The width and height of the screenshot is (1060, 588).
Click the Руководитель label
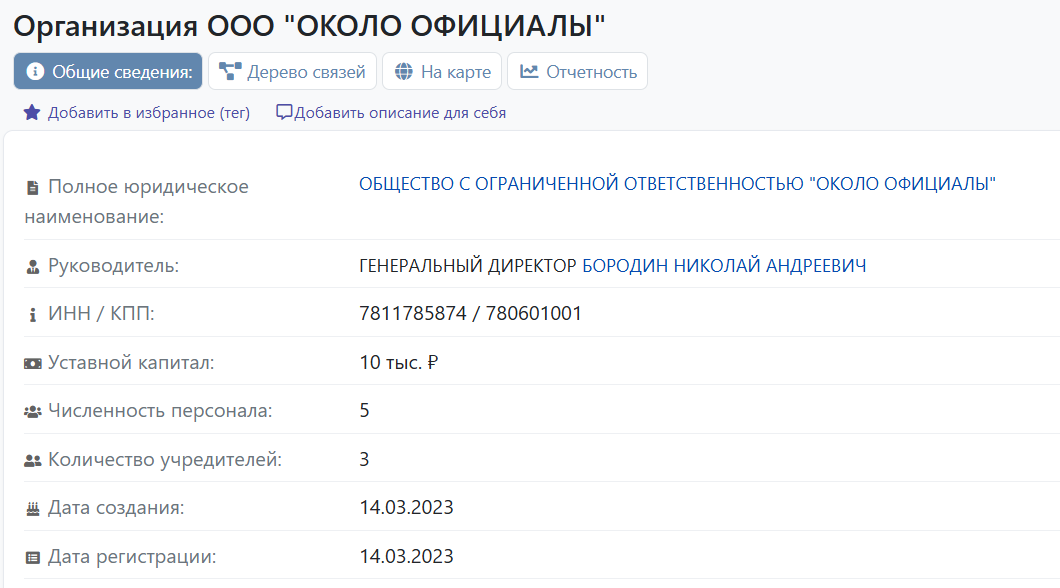114,266
